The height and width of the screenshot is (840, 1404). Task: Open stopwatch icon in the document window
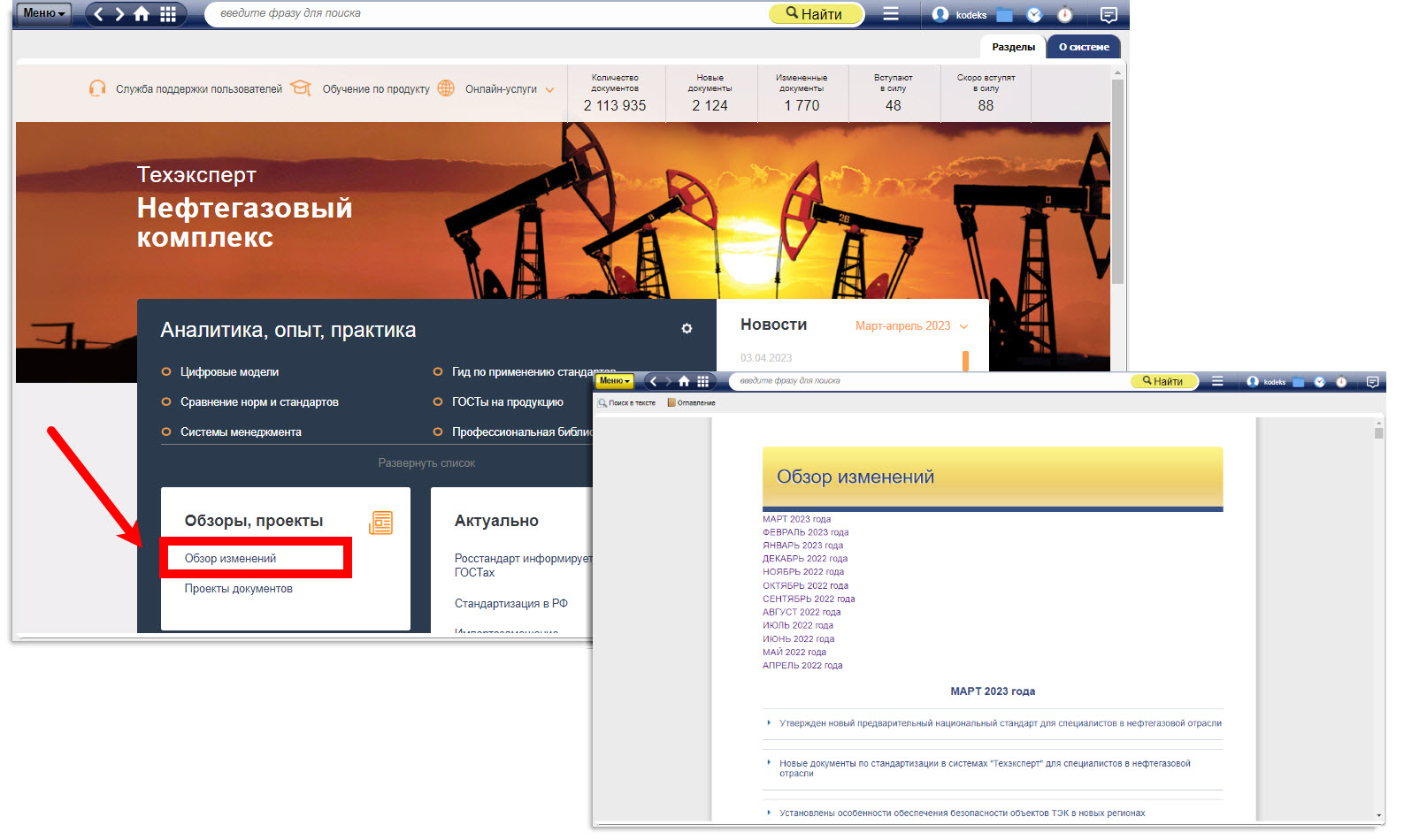tap(1341, 382)
